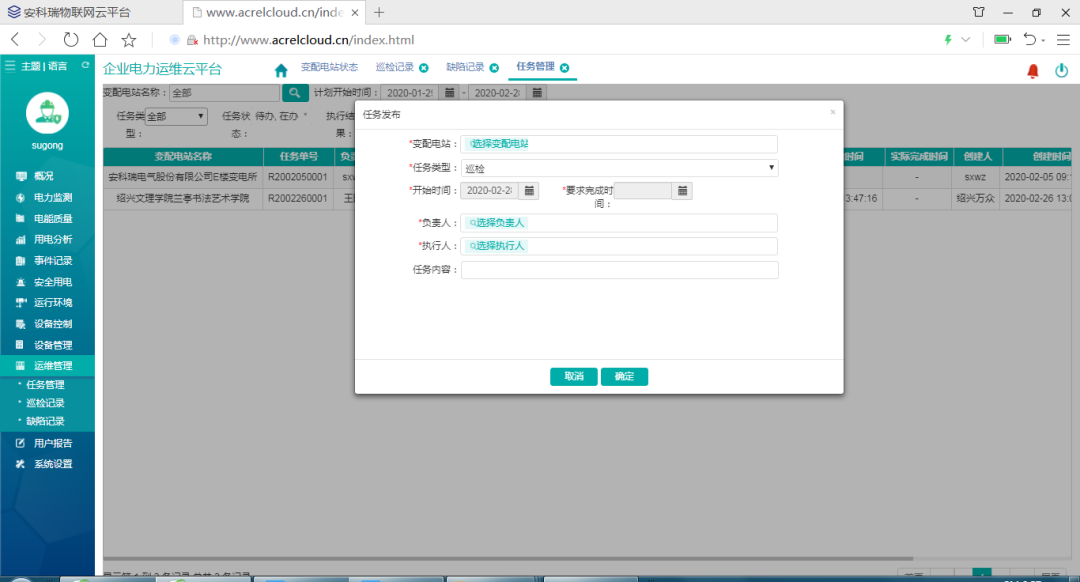Viewport: 1080px width, 582px height.
Task: Close the 任务发布 dialog
Action: point(832,113)
